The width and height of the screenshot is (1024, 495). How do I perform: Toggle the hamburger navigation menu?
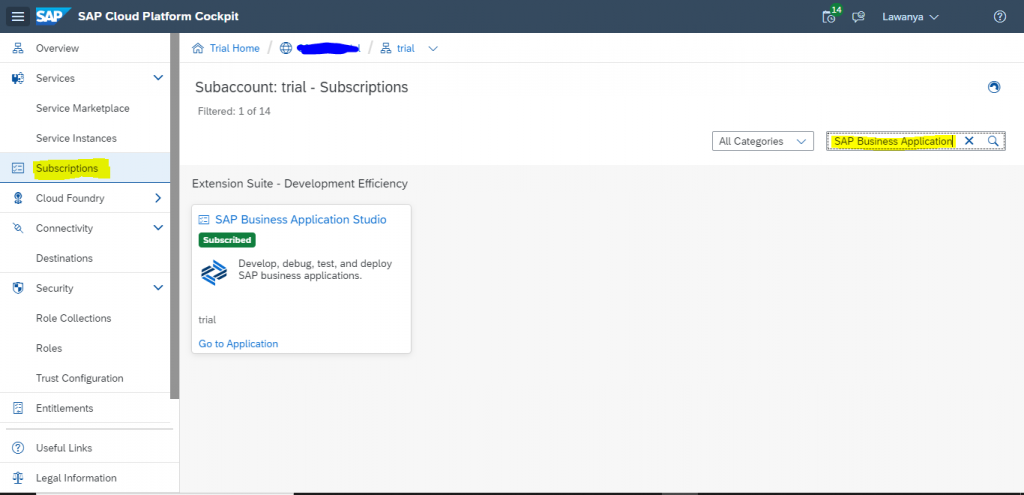tap(18, 16)
